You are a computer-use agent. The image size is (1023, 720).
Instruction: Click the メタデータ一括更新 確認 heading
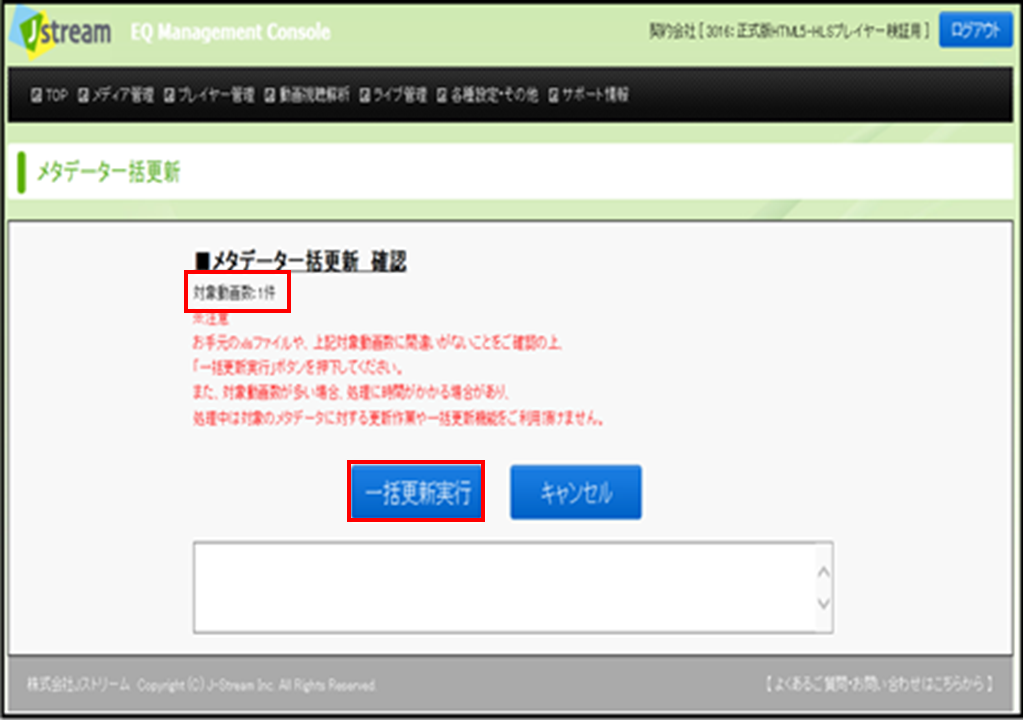click(300, 262)
